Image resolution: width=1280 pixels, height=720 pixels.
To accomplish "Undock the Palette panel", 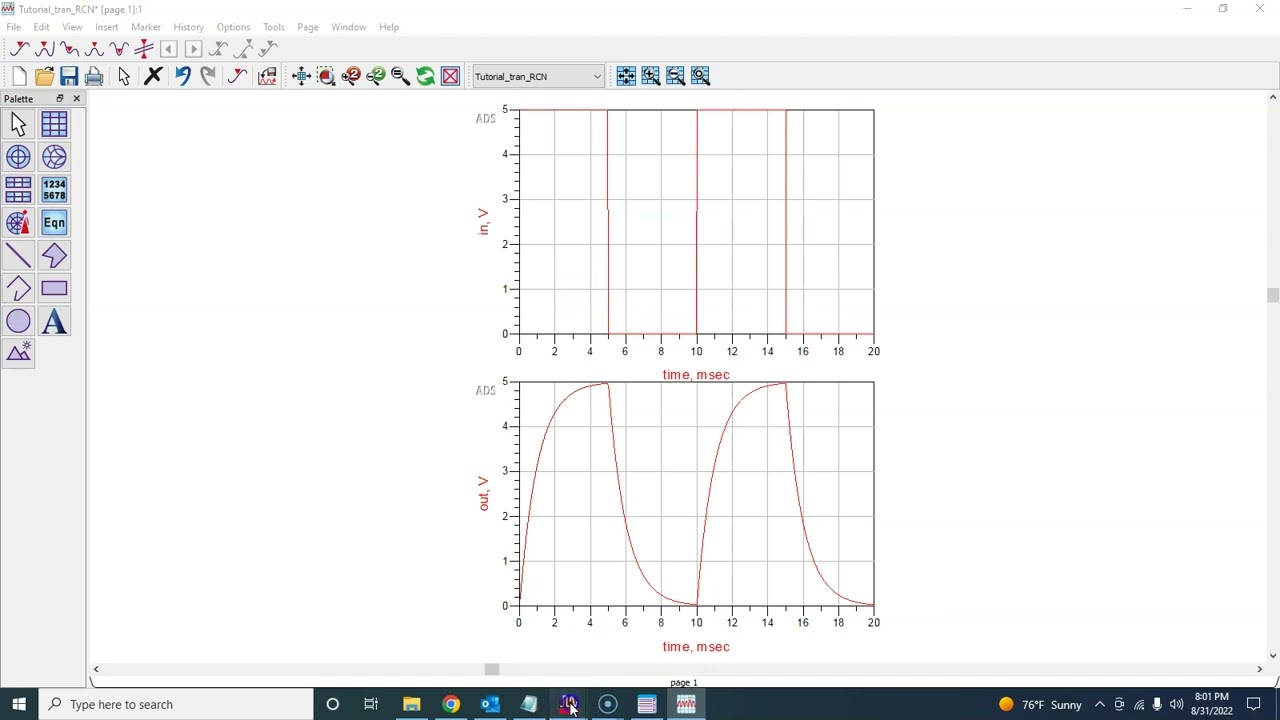I will (59, 99).
